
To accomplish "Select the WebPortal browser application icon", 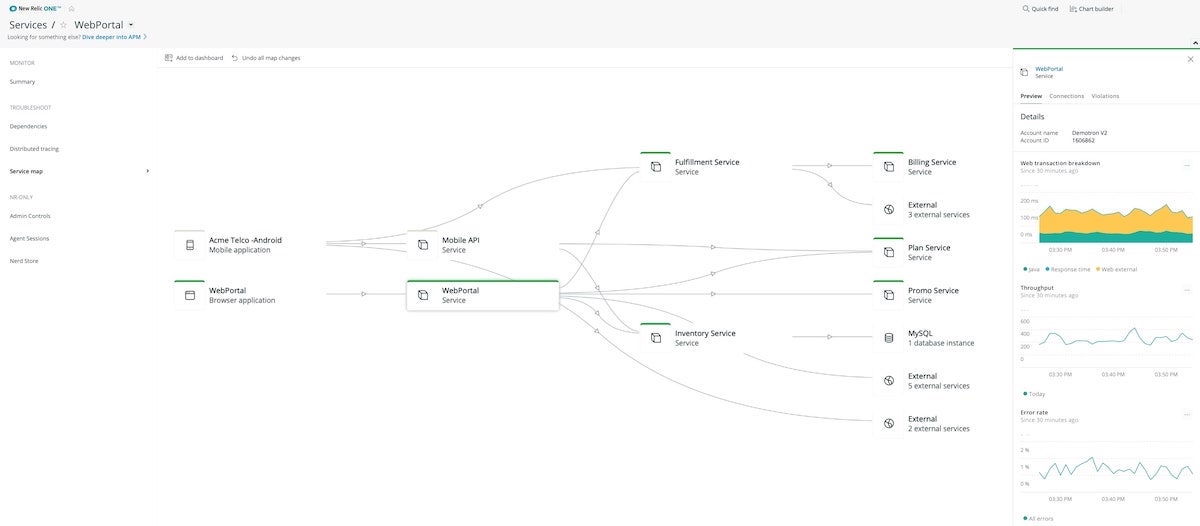I will click(x=190, y=296).
